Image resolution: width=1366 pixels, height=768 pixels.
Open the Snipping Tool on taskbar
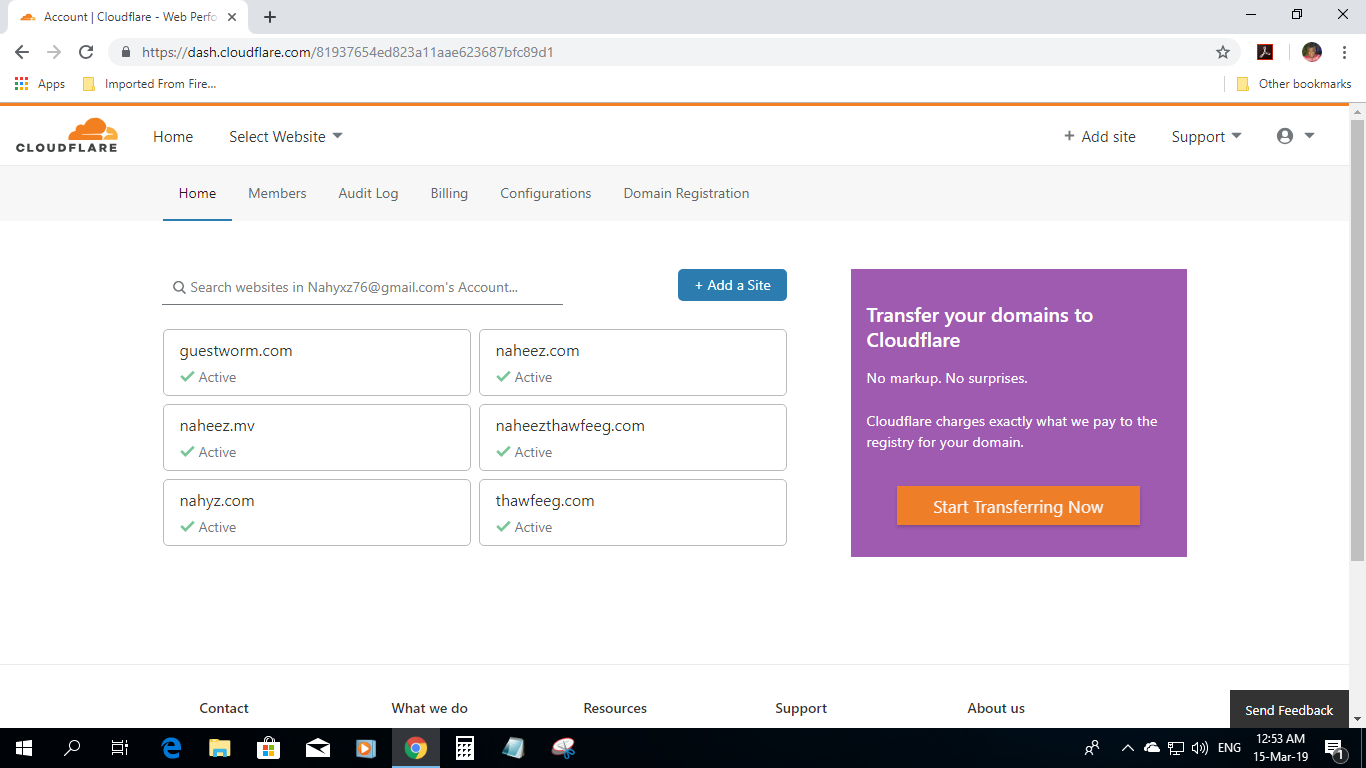tap(563, 748)
